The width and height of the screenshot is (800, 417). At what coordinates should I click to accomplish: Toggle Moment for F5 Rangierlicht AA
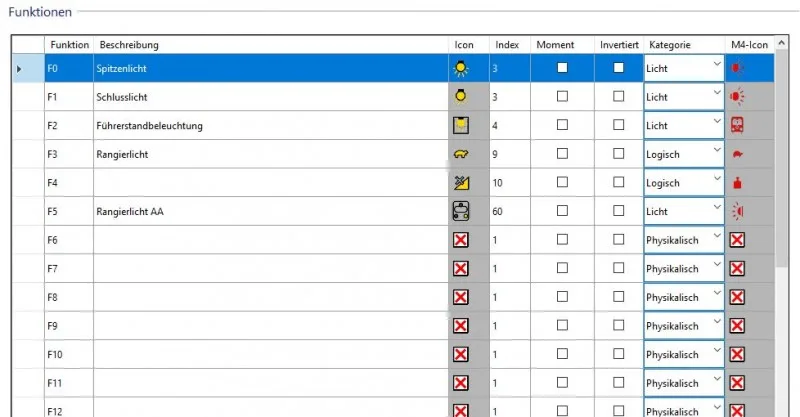click(562, 210)
